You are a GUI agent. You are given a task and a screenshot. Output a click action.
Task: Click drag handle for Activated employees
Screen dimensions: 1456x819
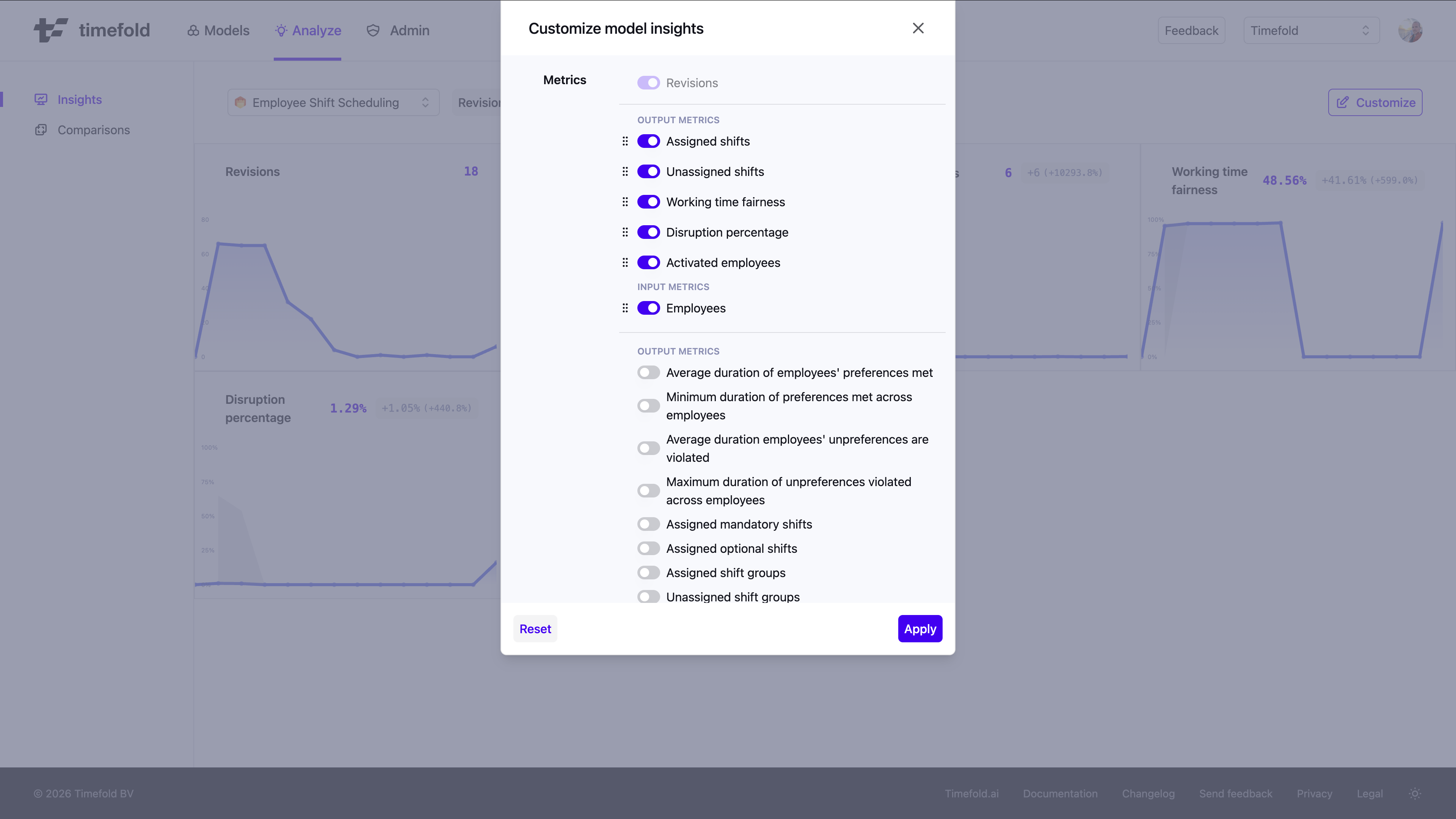pyautogui.click(x=625, y=263)
